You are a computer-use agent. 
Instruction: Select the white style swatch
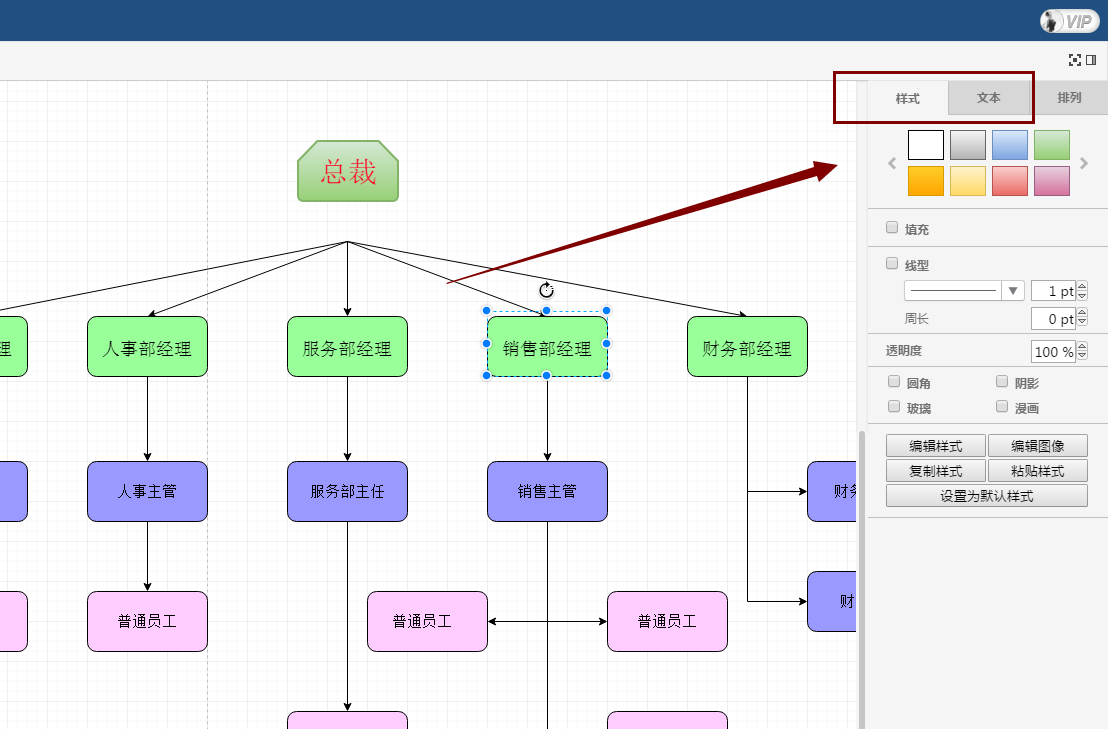[x=926, y=145]
